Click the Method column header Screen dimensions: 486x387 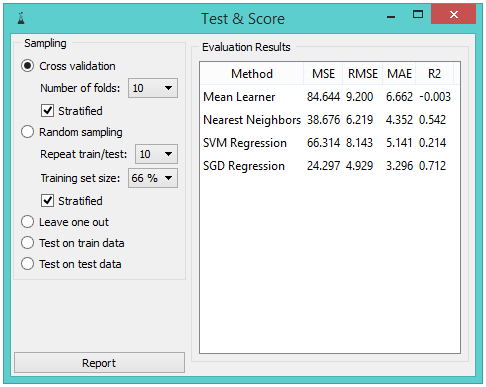[x=252, y=74]
